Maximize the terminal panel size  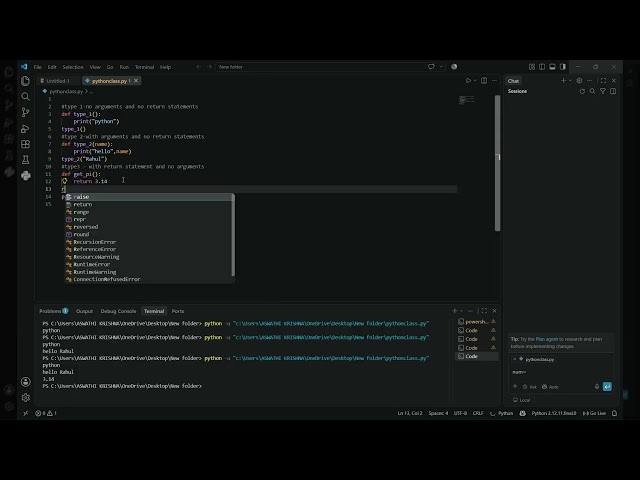(x=484, y=311)
